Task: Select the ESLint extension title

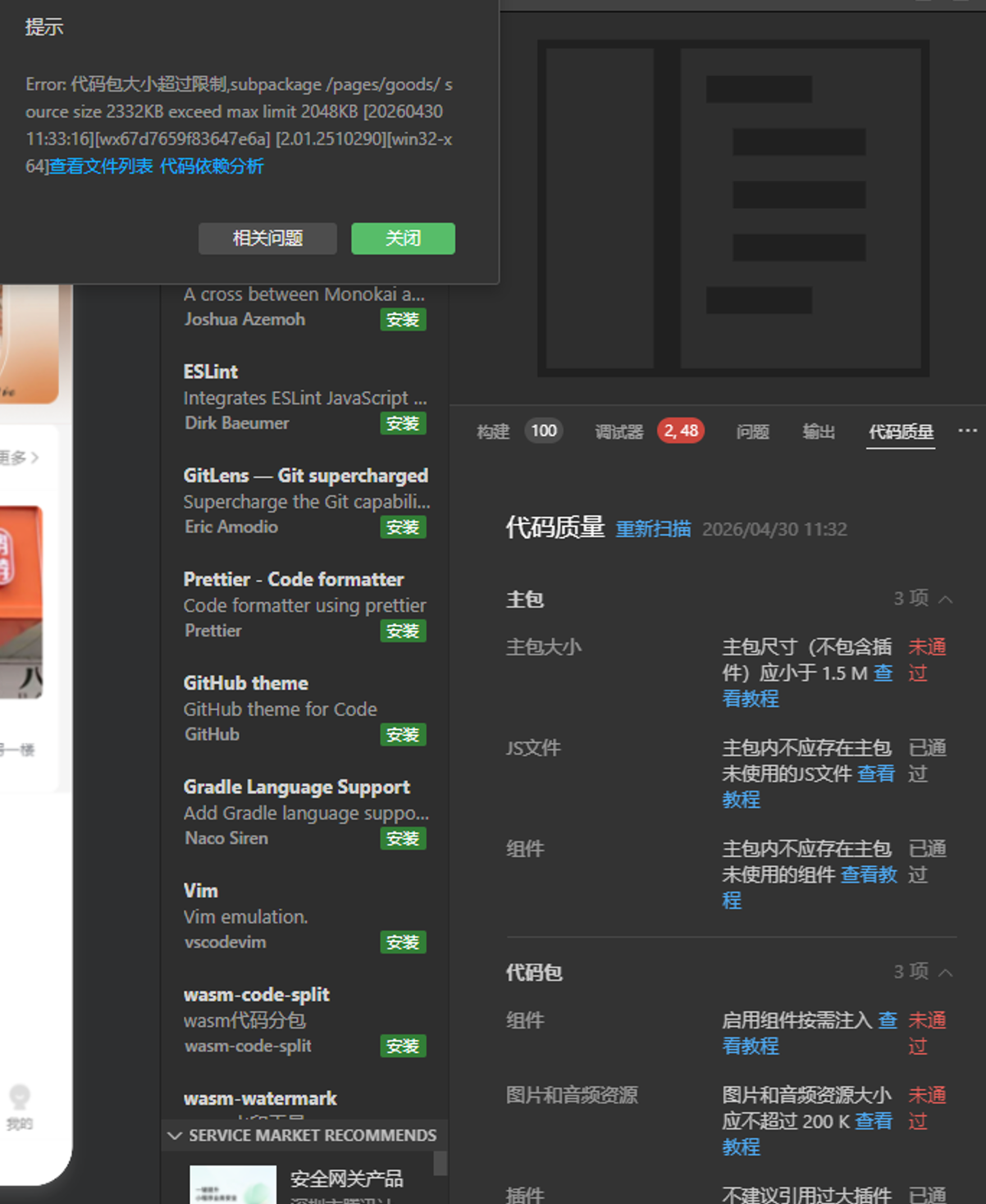Action: point(211,372)
